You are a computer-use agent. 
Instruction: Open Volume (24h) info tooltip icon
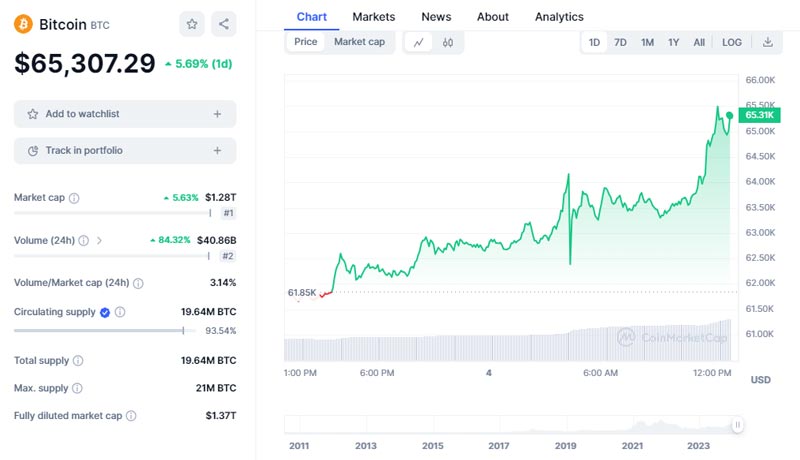click(x=84, y=240)
